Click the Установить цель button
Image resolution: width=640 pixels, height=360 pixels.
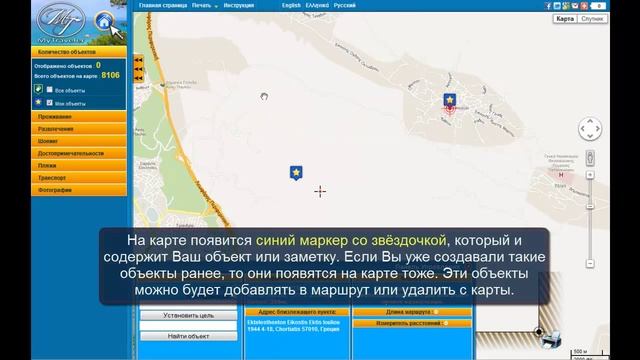(189, 316)
